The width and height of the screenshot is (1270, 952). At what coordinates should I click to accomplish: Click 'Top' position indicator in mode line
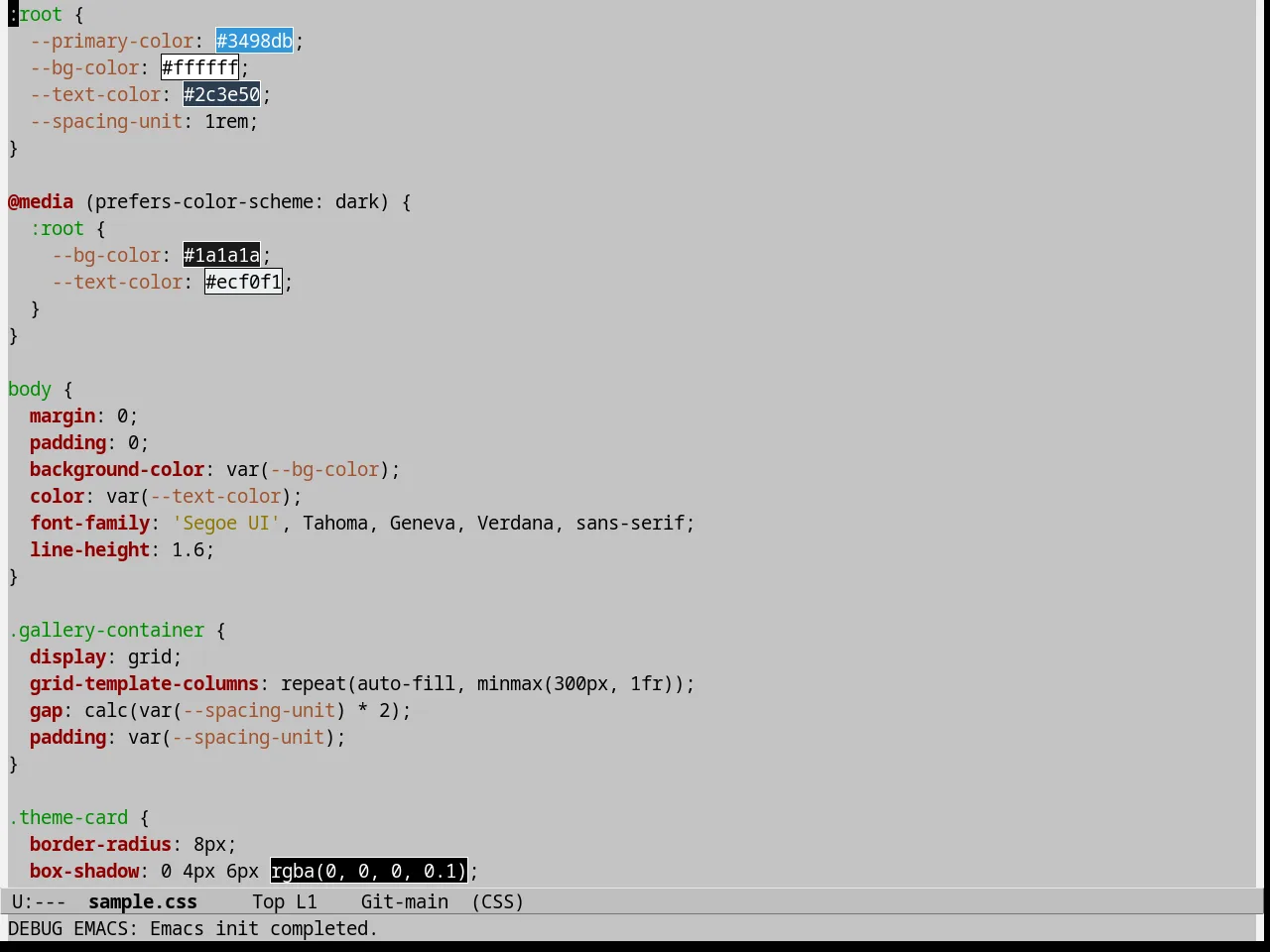pyautogui.click(x=268, y=901)
